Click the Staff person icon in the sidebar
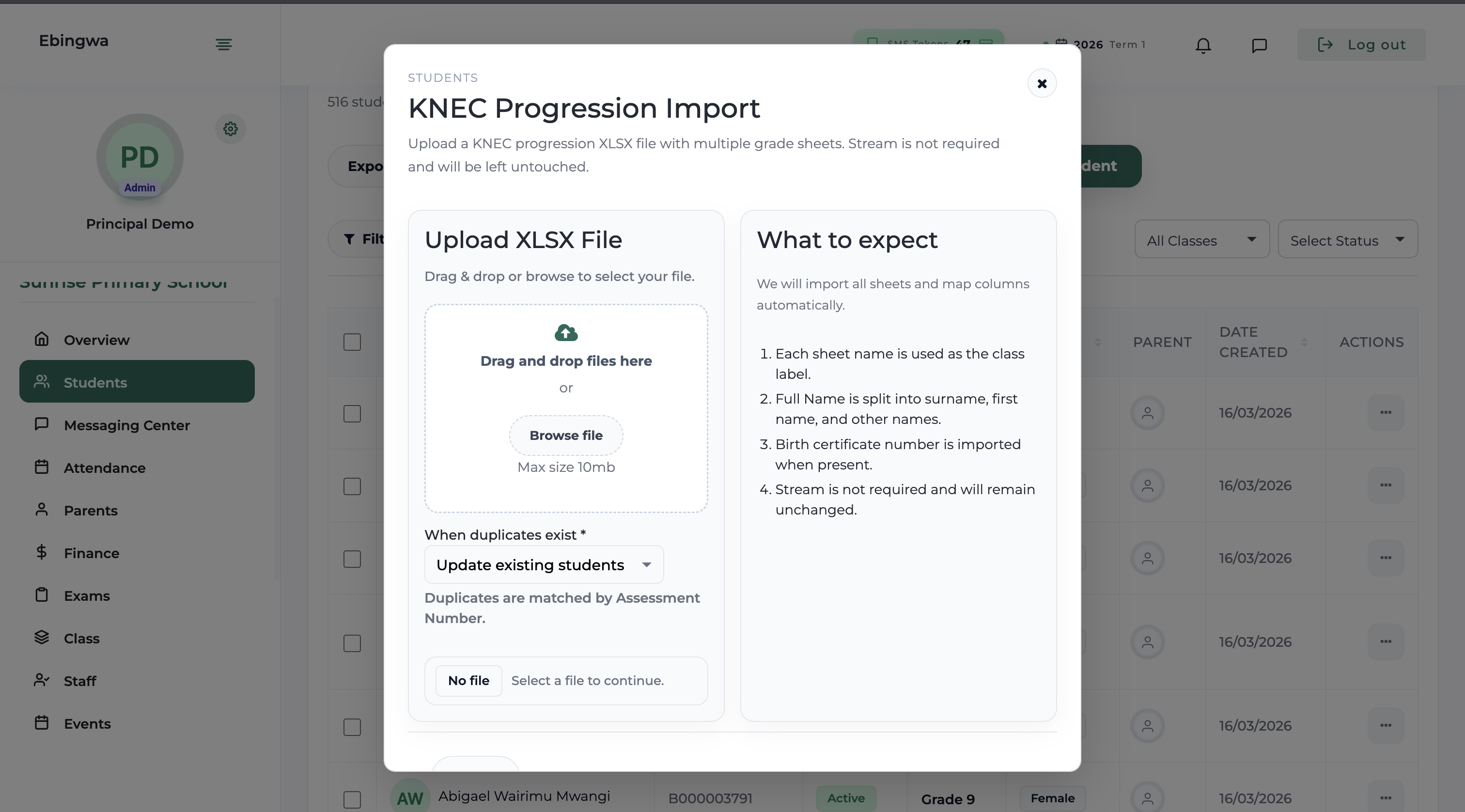Viewport: 1465px width, 812px height. tap(41, 680)
